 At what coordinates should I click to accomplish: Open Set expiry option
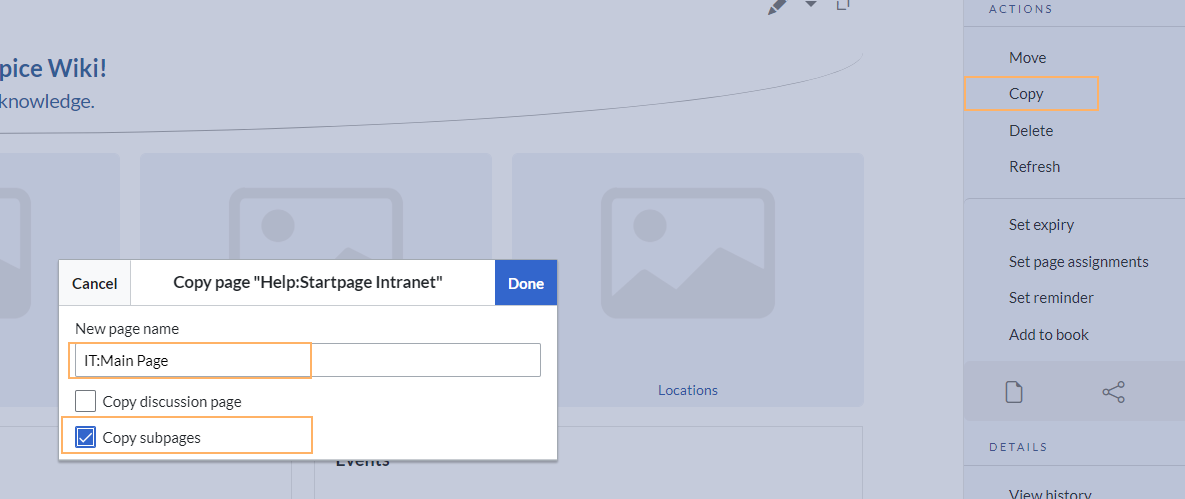point(1041,225)
